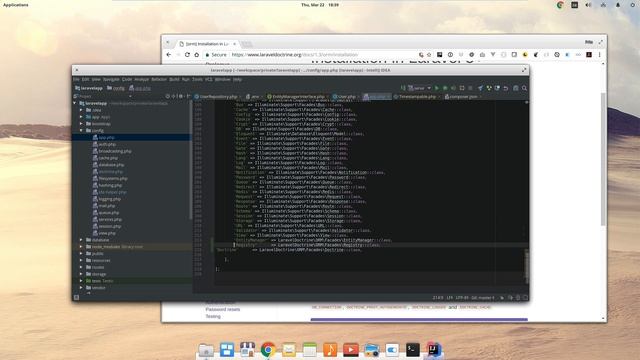Viewport: 640px width, 360px height.
Task: Click the Testing link in Chrome sidebar
Action: (213, 316)
